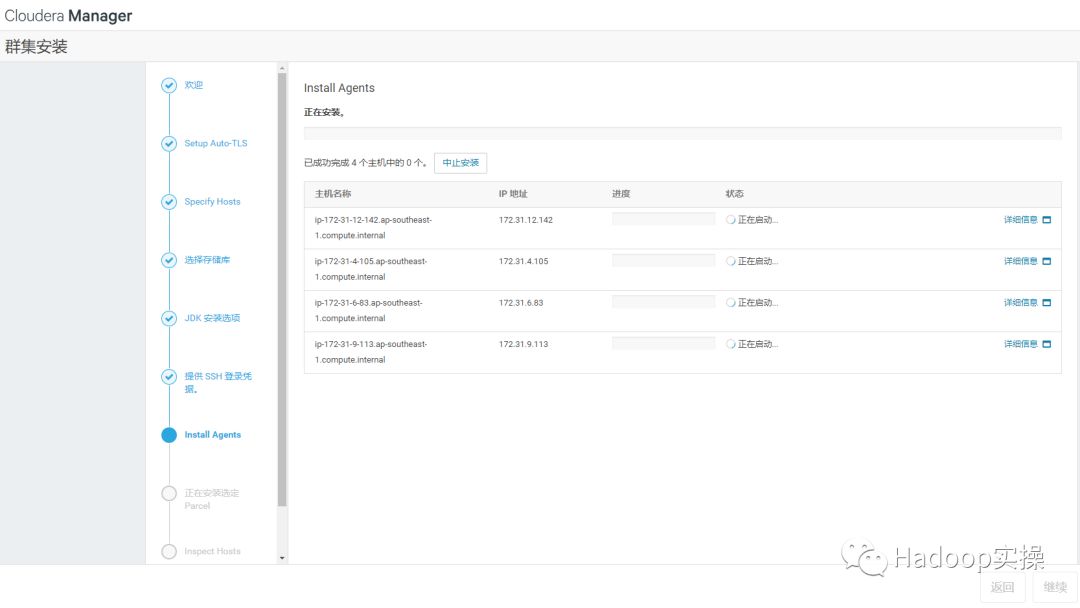Select hostname ip-172-31-12-142.ap-southeast-1.compute.internal
Viewport: 1080px width, 608px height.
pos(373,228)
